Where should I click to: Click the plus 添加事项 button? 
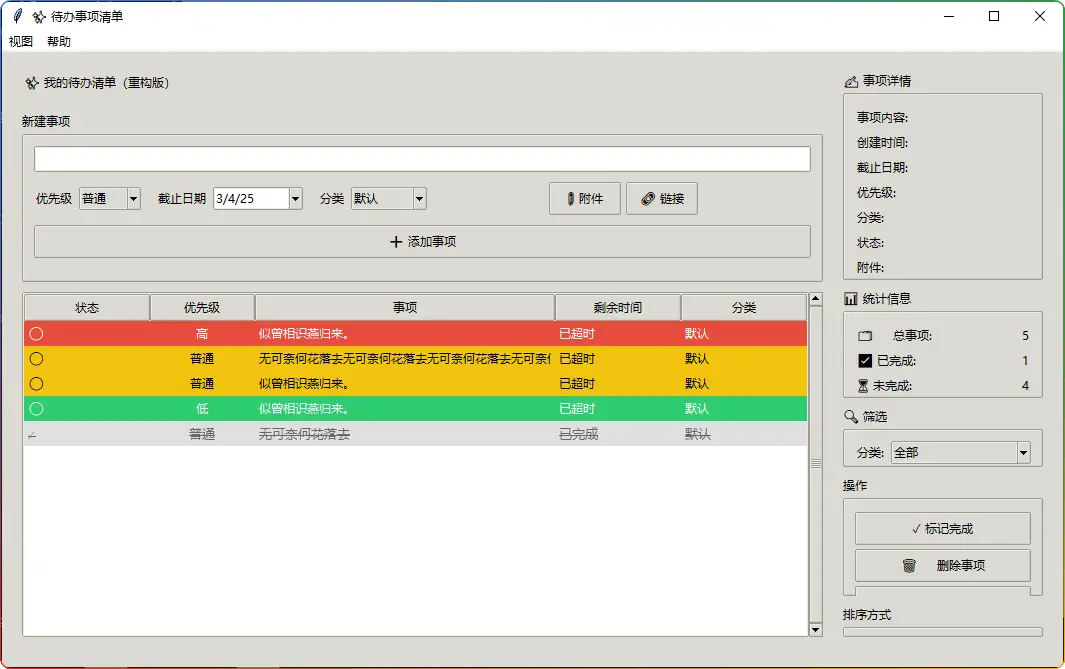pyautogui.click(x=422, y=242)
